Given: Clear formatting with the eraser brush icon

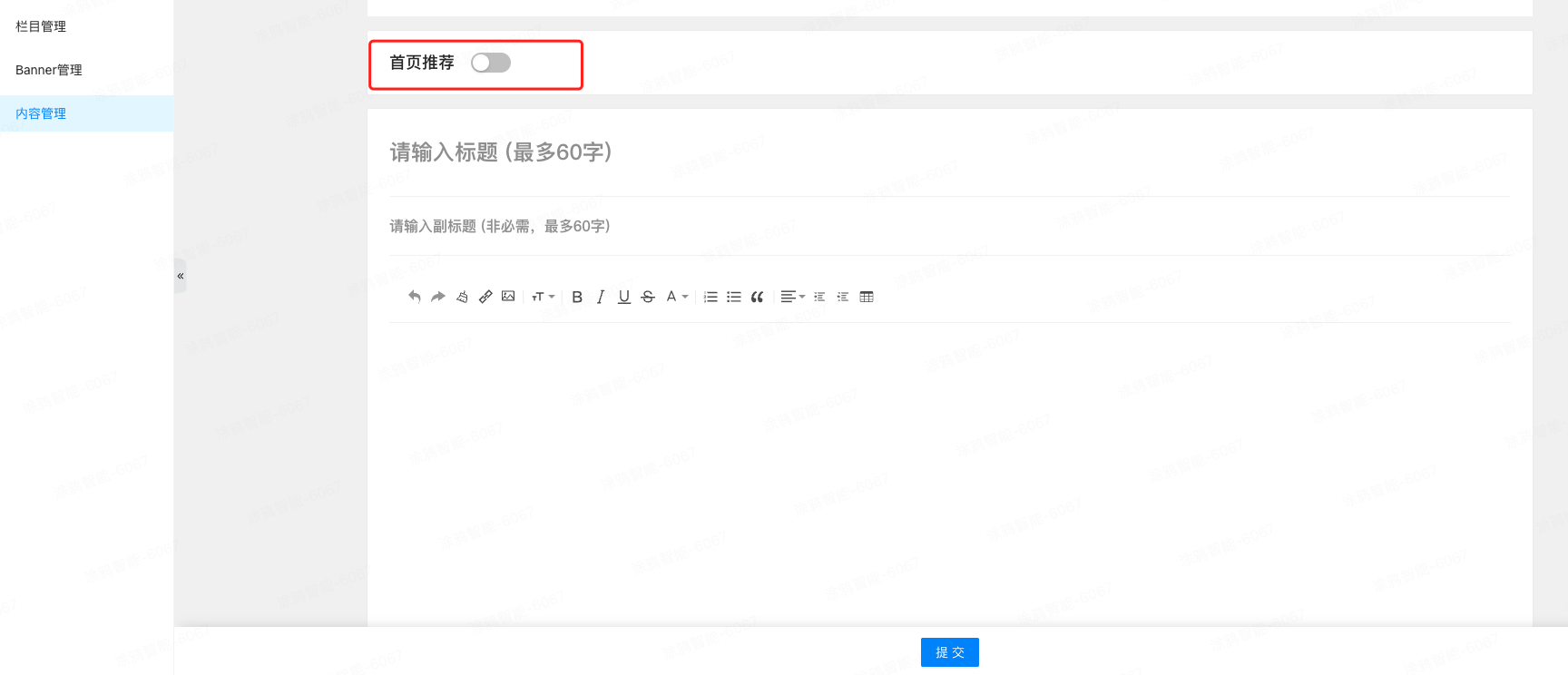Looking at the screenshot, I should [x=462, y=297].
